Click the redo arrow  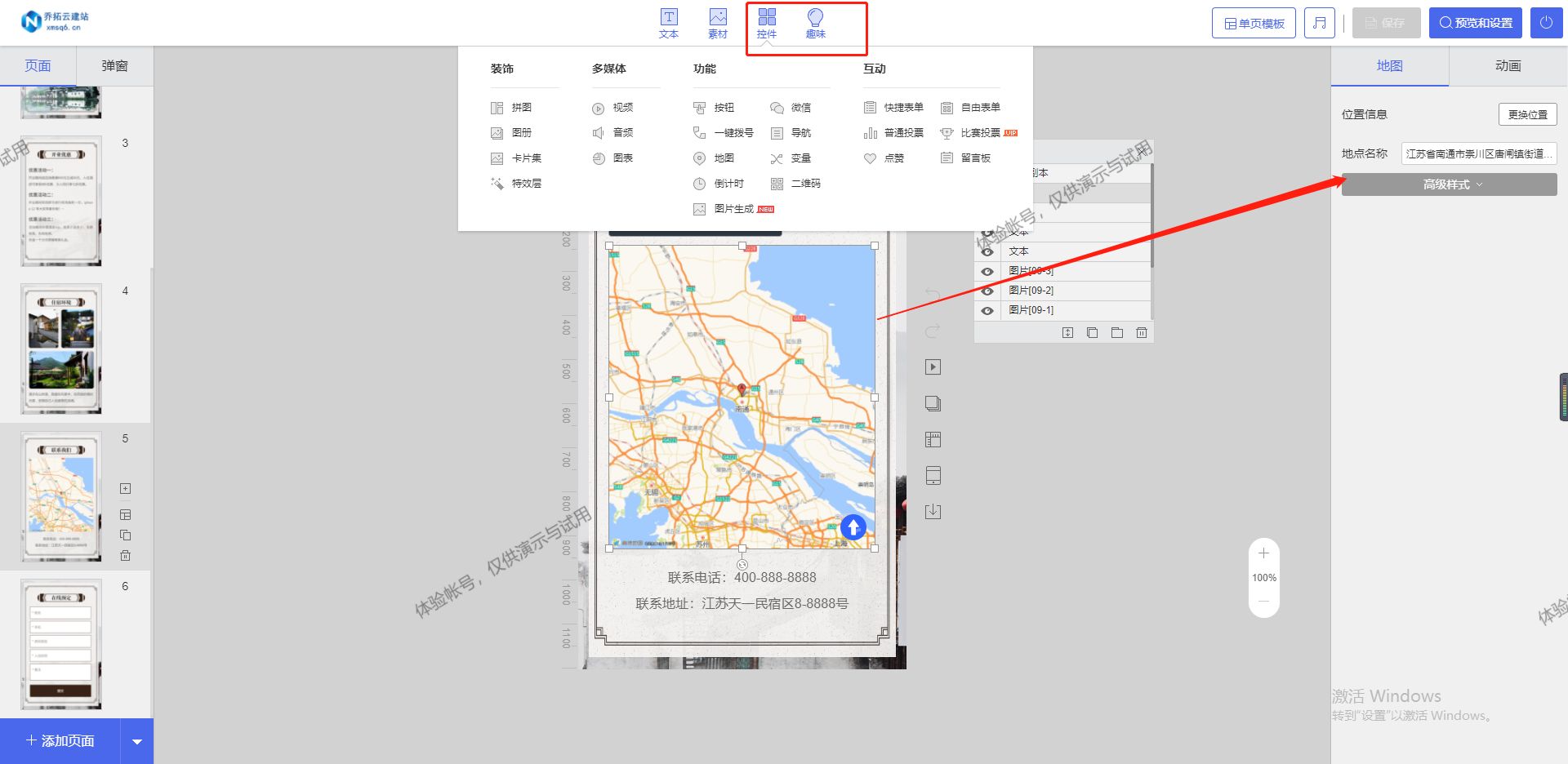click(x=933, y=331)
